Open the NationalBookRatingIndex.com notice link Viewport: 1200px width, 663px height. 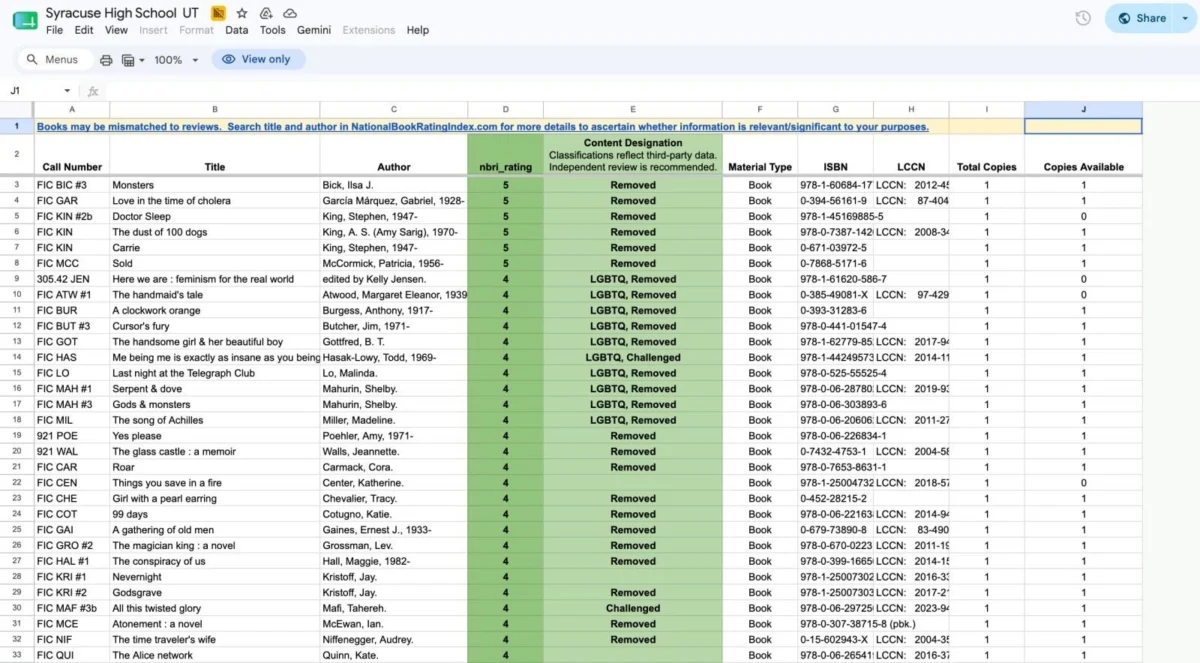(483, 127)
